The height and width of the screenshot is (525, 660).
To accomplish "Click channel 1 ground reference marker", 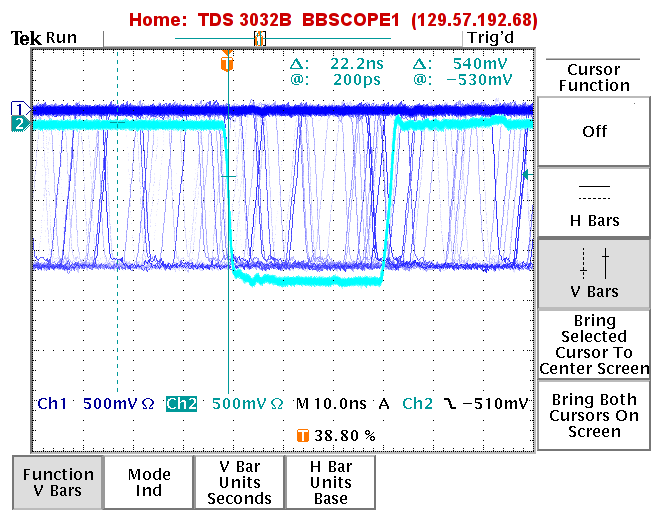I will 20,109.
